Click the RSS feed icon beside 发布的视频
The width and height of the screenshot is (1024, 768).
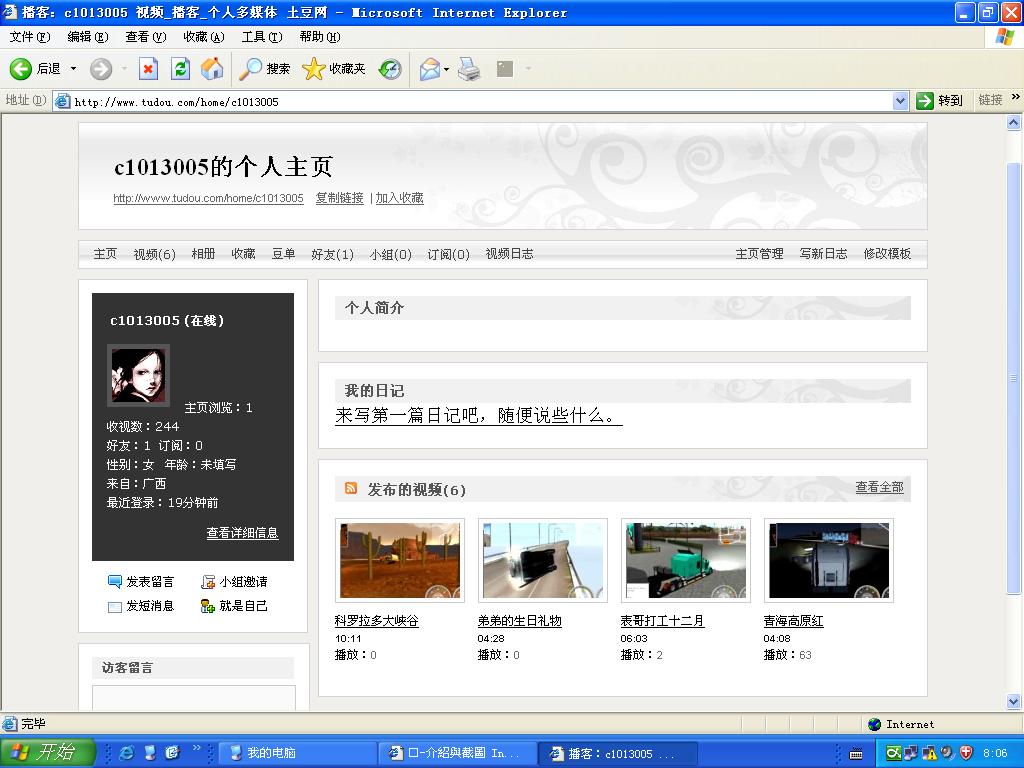point(351,489)
